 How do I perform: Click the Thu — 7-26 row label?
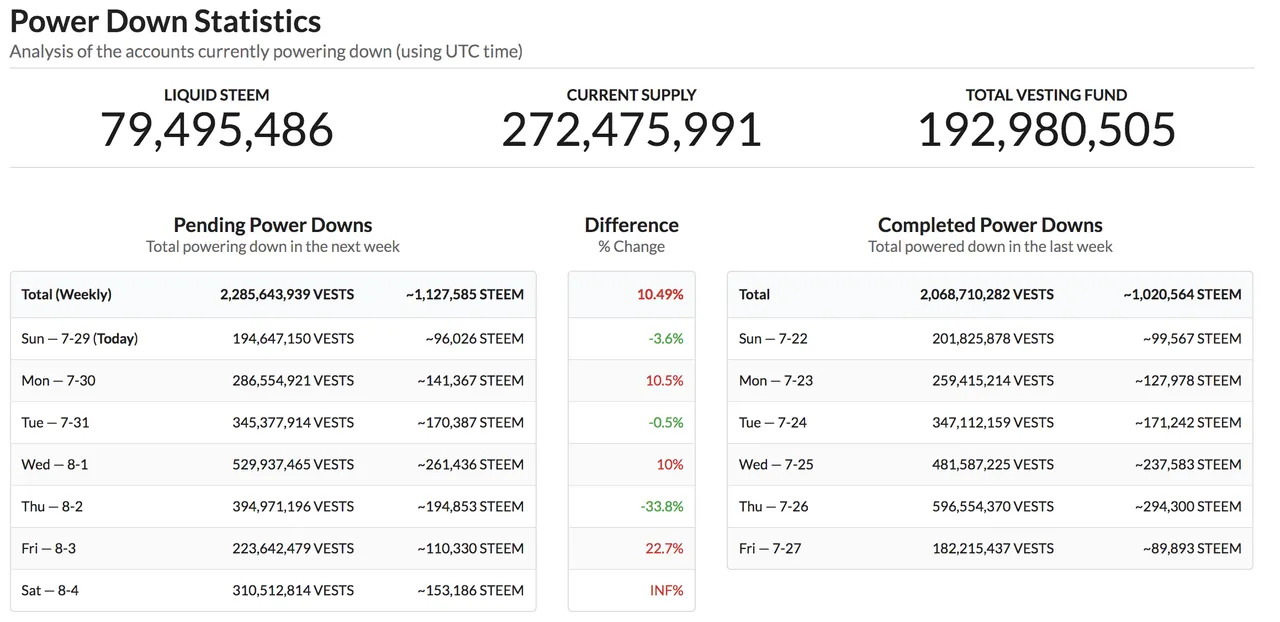click(774, 506)
